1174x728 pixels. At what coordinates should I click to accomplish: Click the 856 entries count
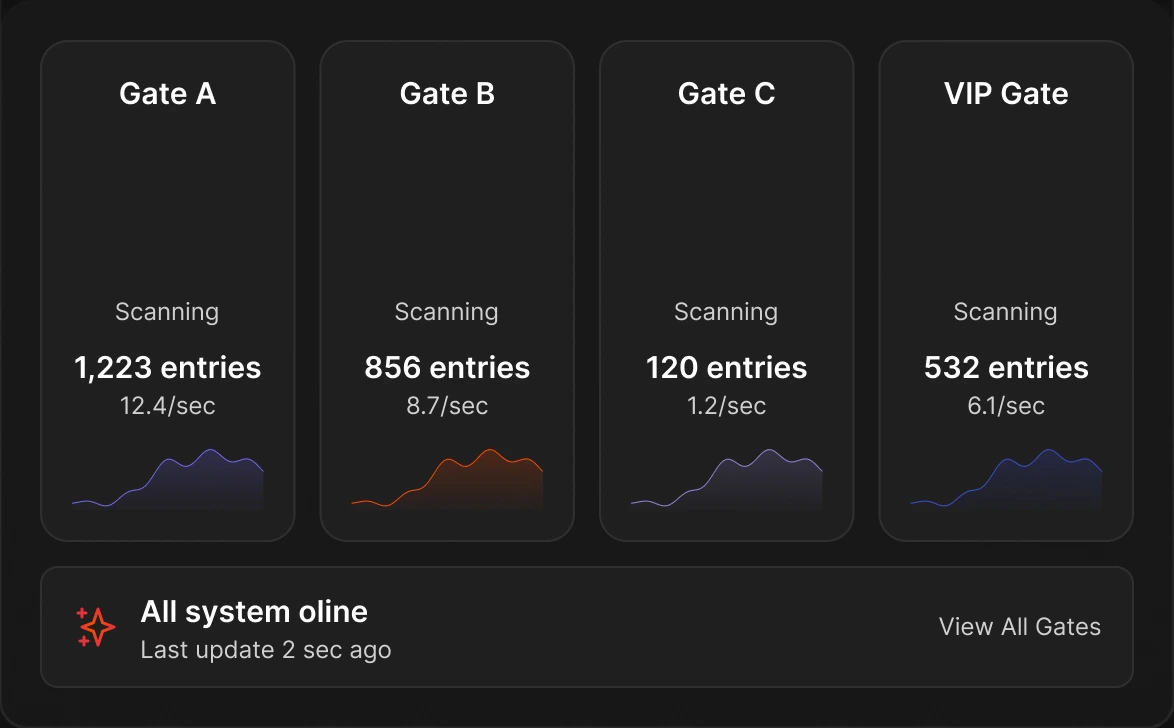[x=447, y=368]
